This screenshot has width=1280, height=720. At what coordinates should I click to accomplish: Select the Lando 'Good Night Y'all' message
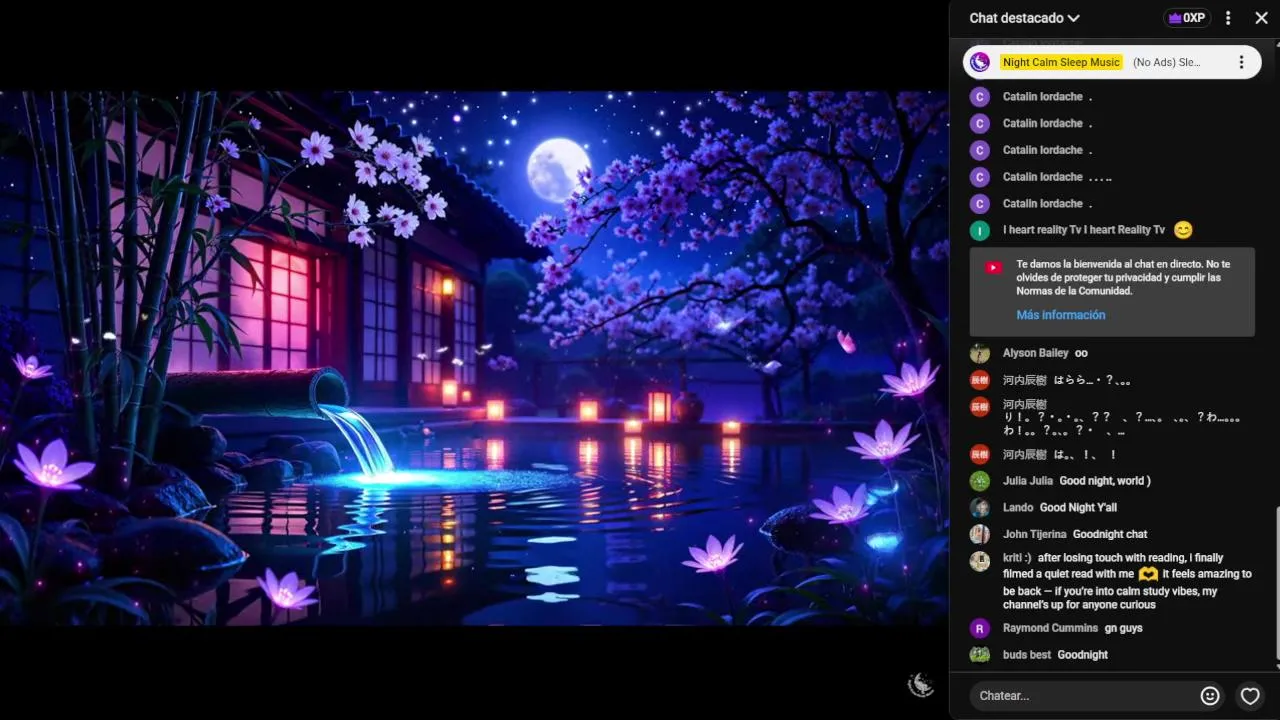click(x=1078, y=508)
